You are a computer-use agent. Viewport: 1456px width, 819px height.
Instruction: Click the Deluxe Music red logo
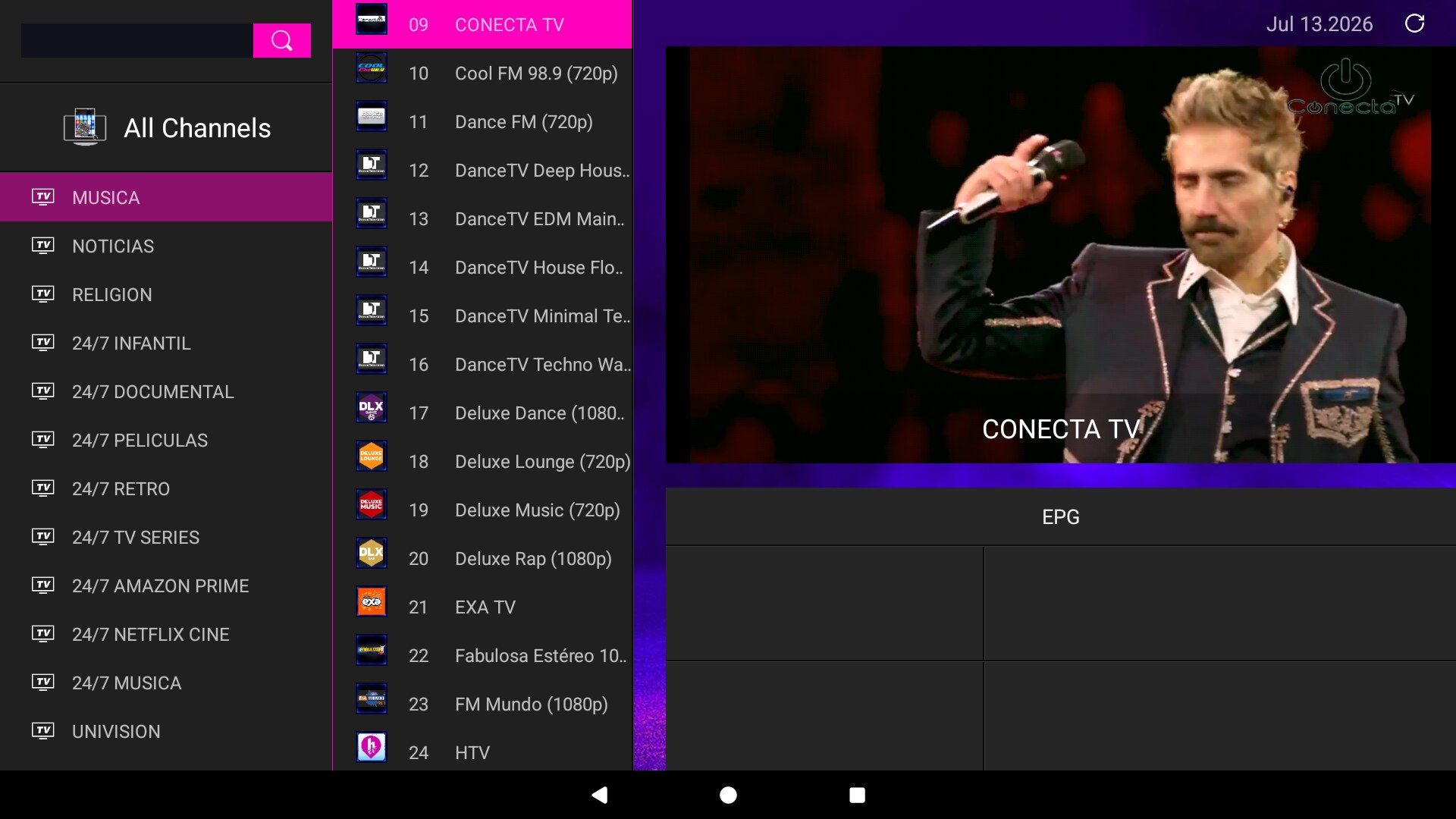point(372,505)
